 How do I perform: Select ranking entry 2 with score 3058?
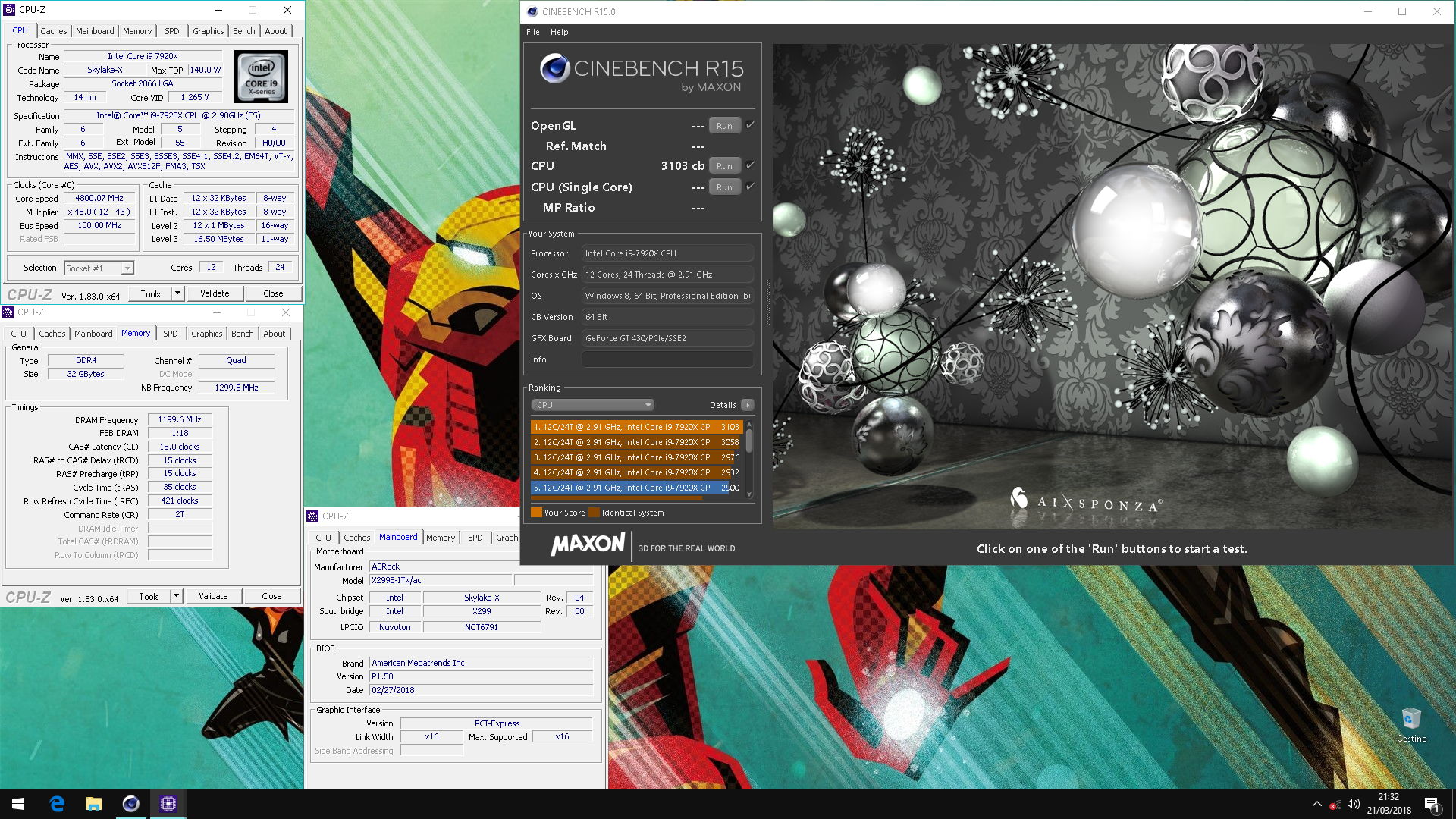[x=635, y=442]
